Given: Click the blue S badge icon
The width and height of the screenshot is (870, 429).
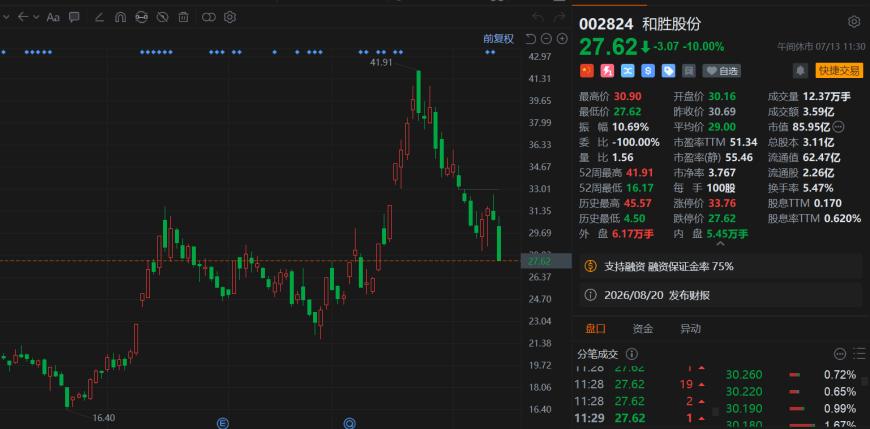Looking at the screenshot, I should tap(648, 70).
